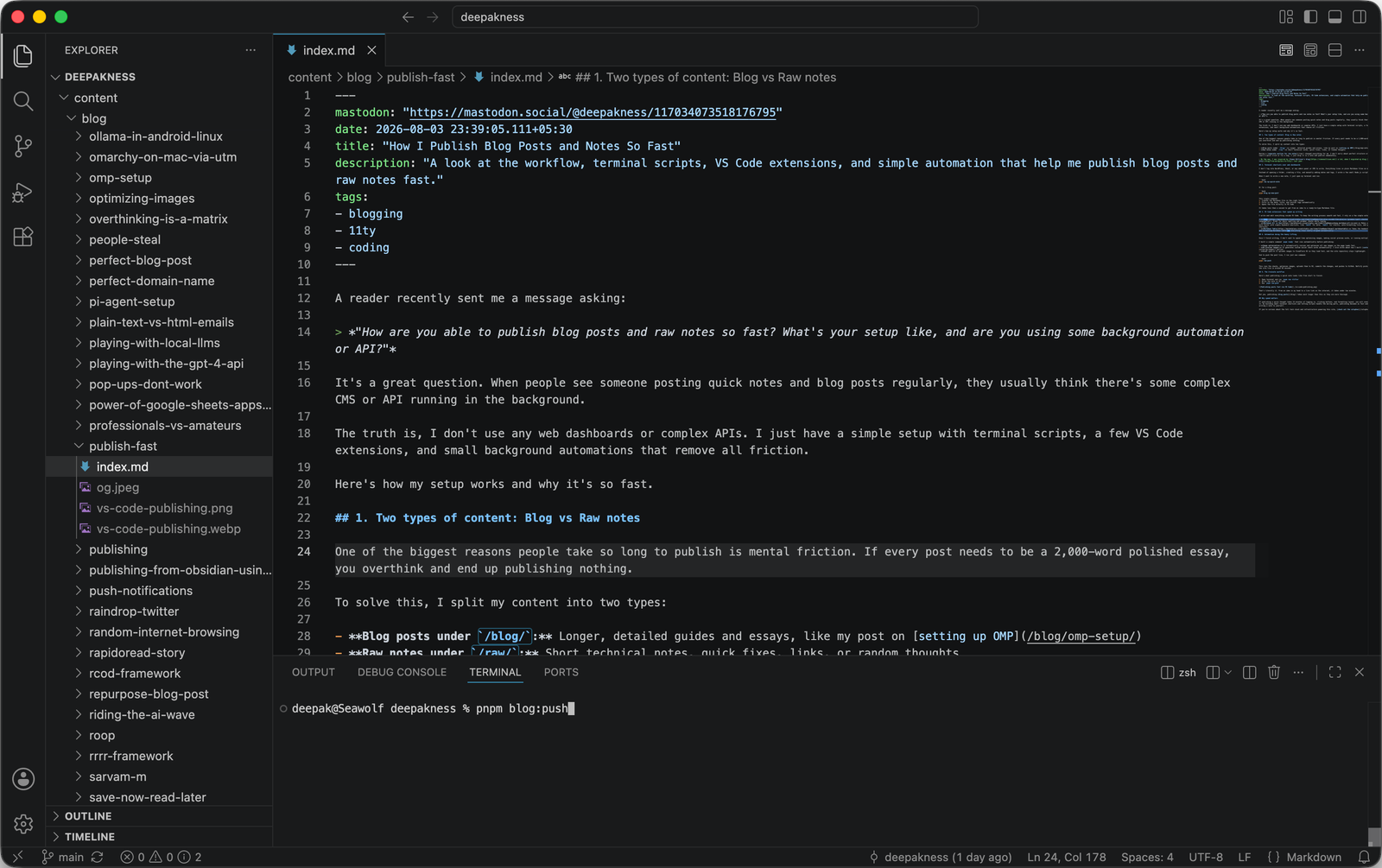Collapse the blog folder
This screenshot has height=868, width=1382.
(x=160, y=118)
